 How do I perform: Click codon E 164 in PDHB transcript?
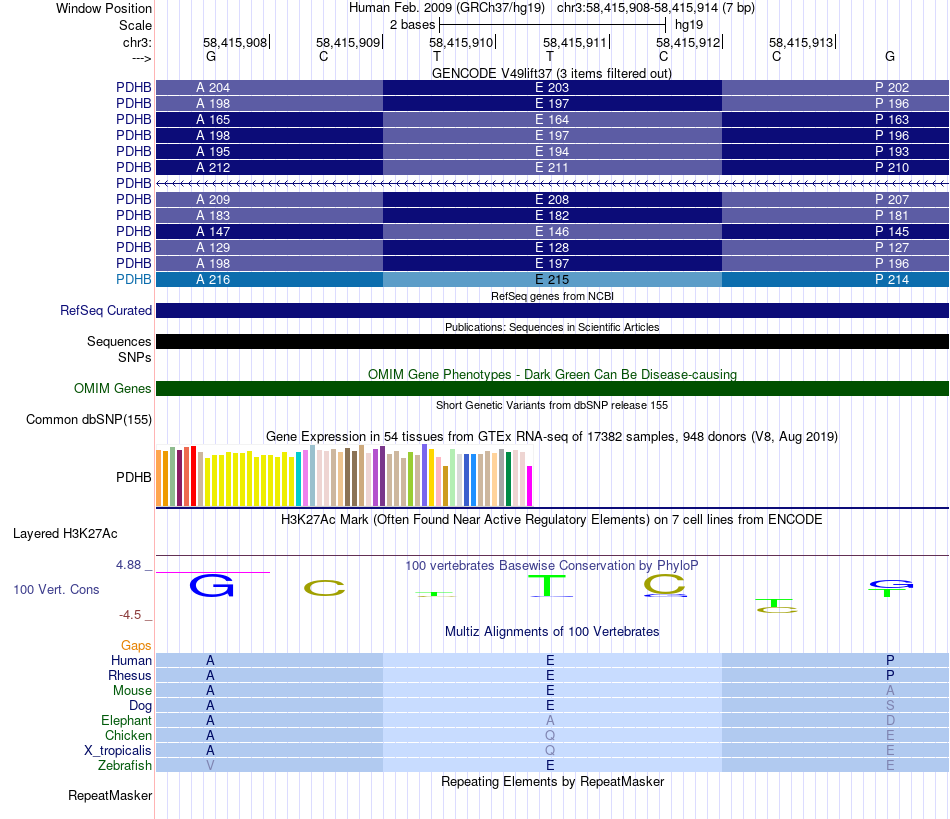click(x=552, y=119)
